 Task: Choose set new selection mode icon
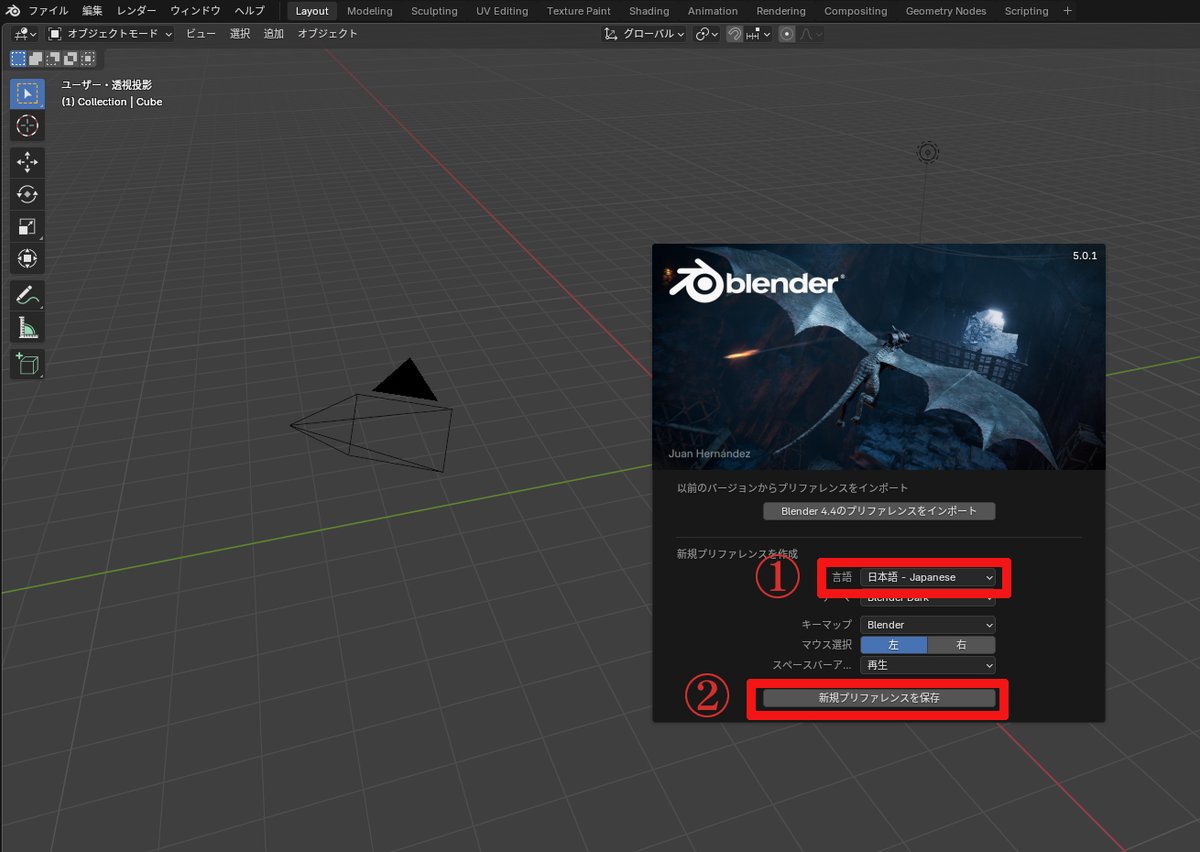coord(19,59)
